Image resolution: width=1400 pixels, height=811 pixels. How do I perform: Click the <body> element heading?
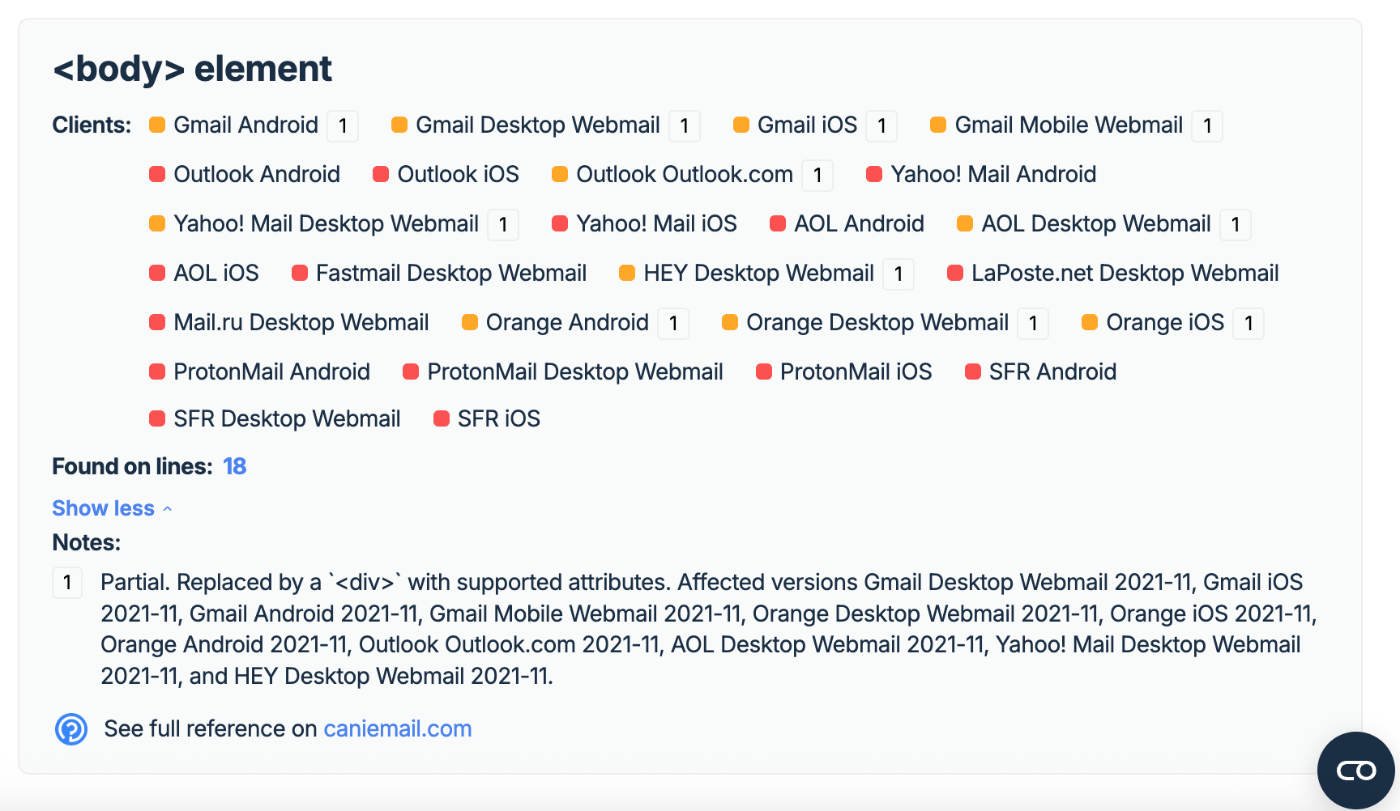coord(192,69)
